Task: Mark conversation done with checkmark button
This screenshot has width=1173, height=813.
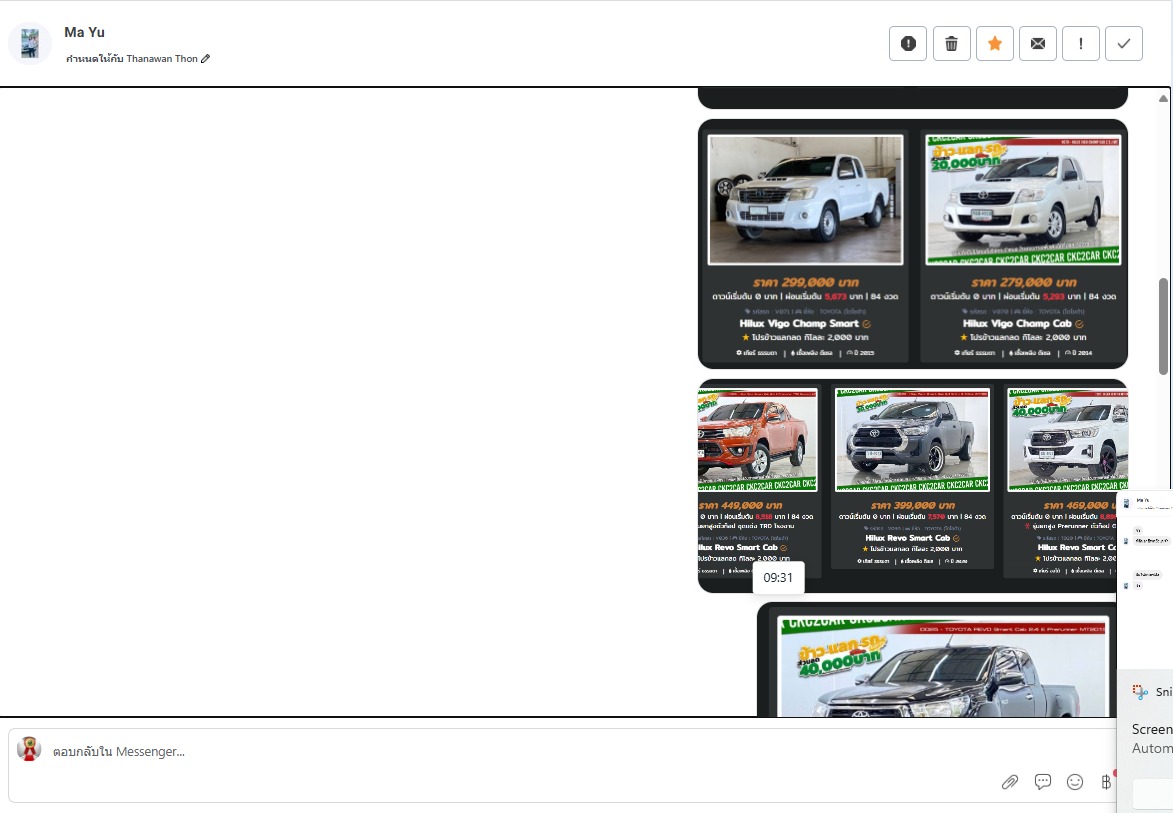Action: pos(1124,43)
